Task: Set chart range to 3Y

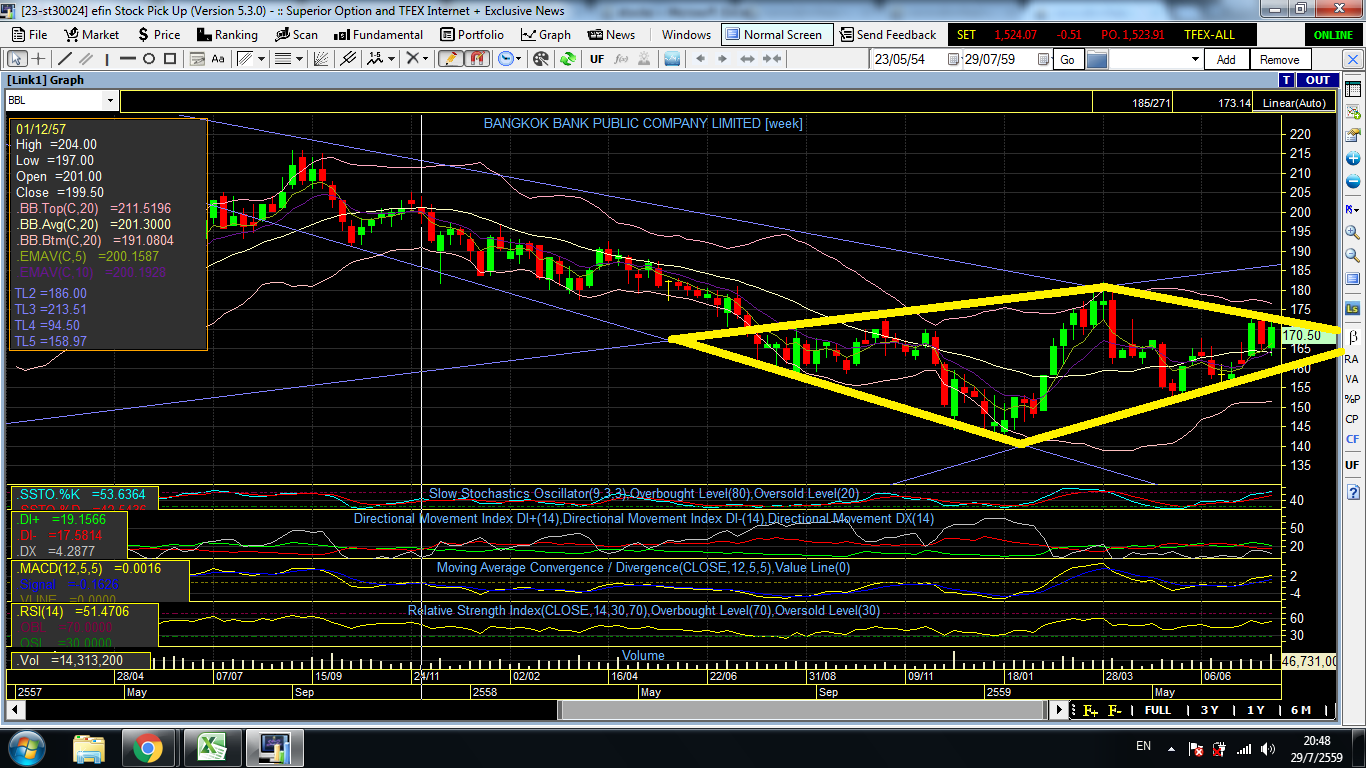Action: (x=1209, y=710)
